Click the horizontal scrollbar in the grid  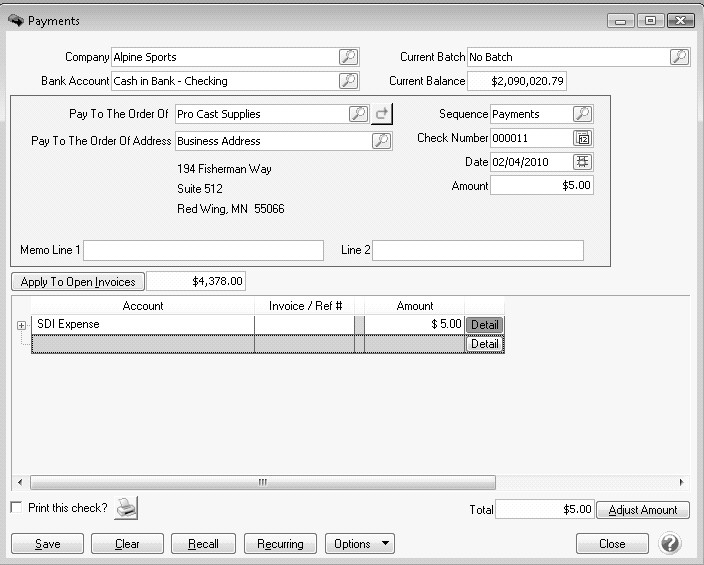(262, 482)
